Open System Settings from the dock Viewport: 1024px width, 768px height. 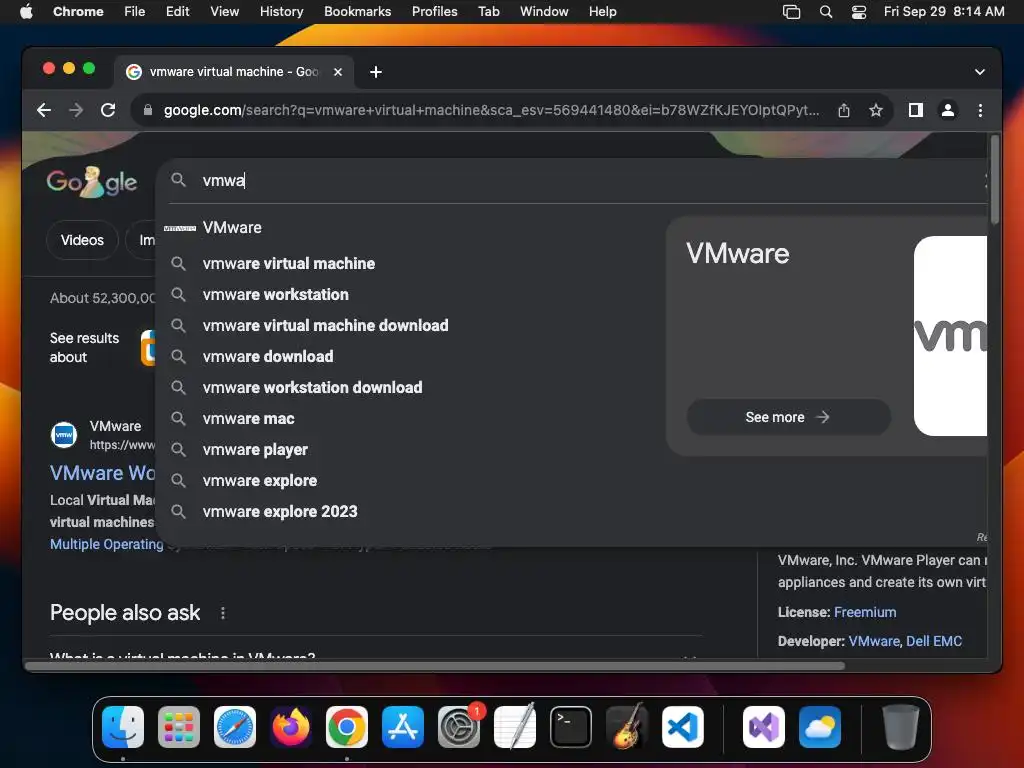pos(458,727)
